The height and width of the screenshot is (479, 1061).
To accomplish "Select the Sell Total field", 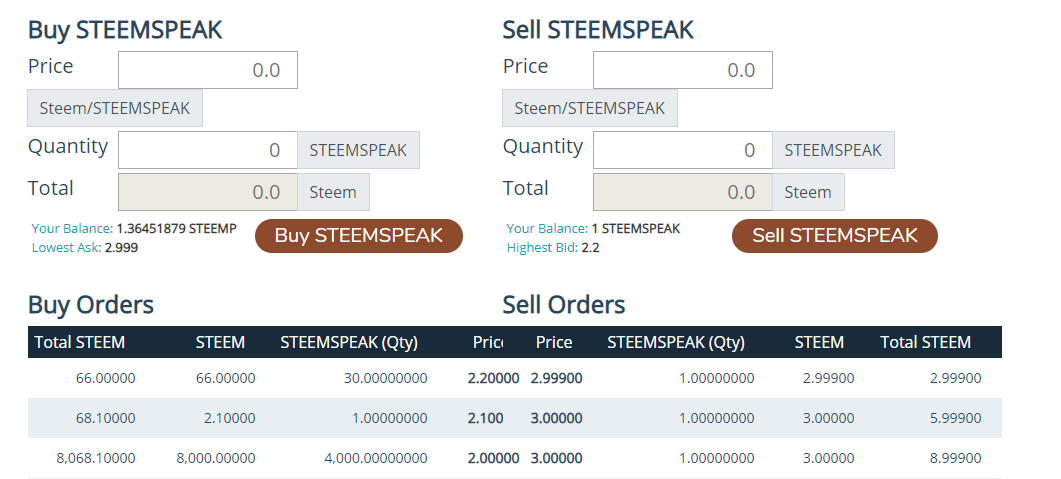I will click(683, 192).
